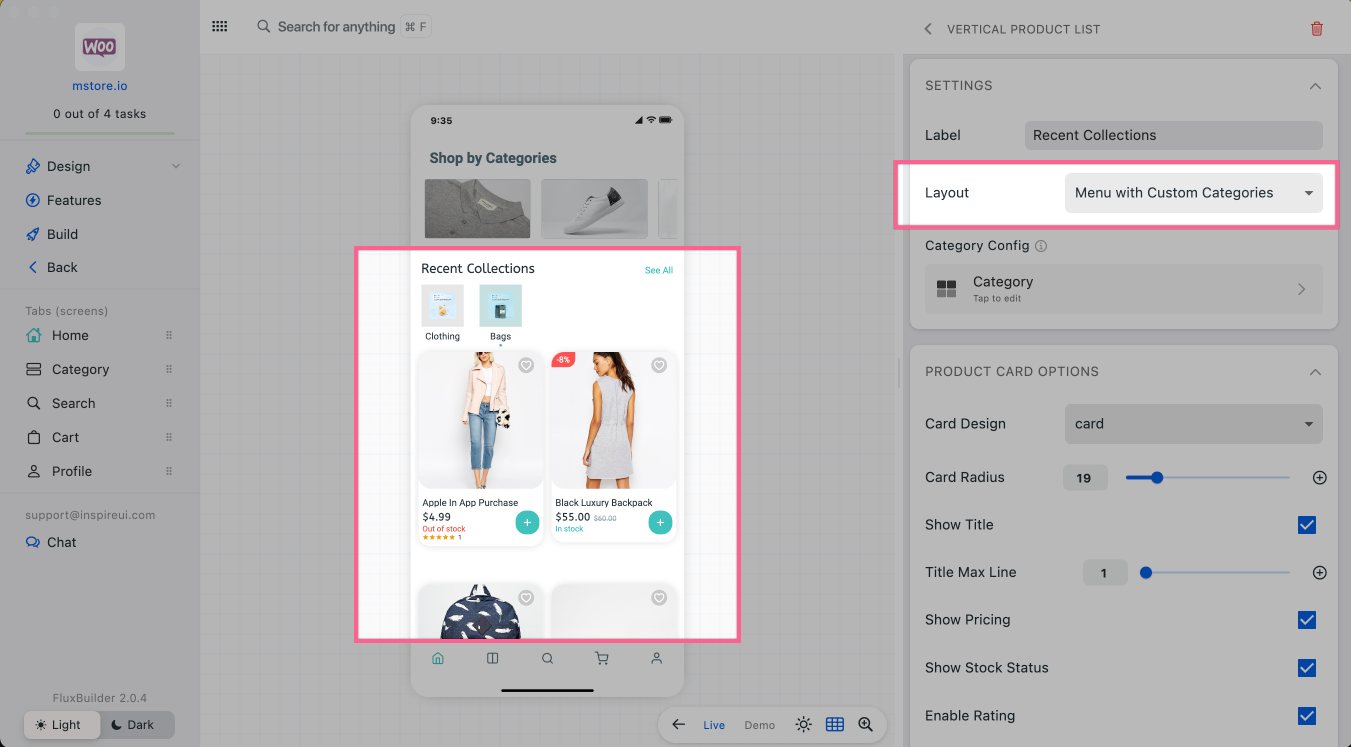The height and width of the screenshot is (747, 1351).
Task: Click the brightness sun icon in bottom toolbar
Action: pyautogui.click(x=804, y=725)
